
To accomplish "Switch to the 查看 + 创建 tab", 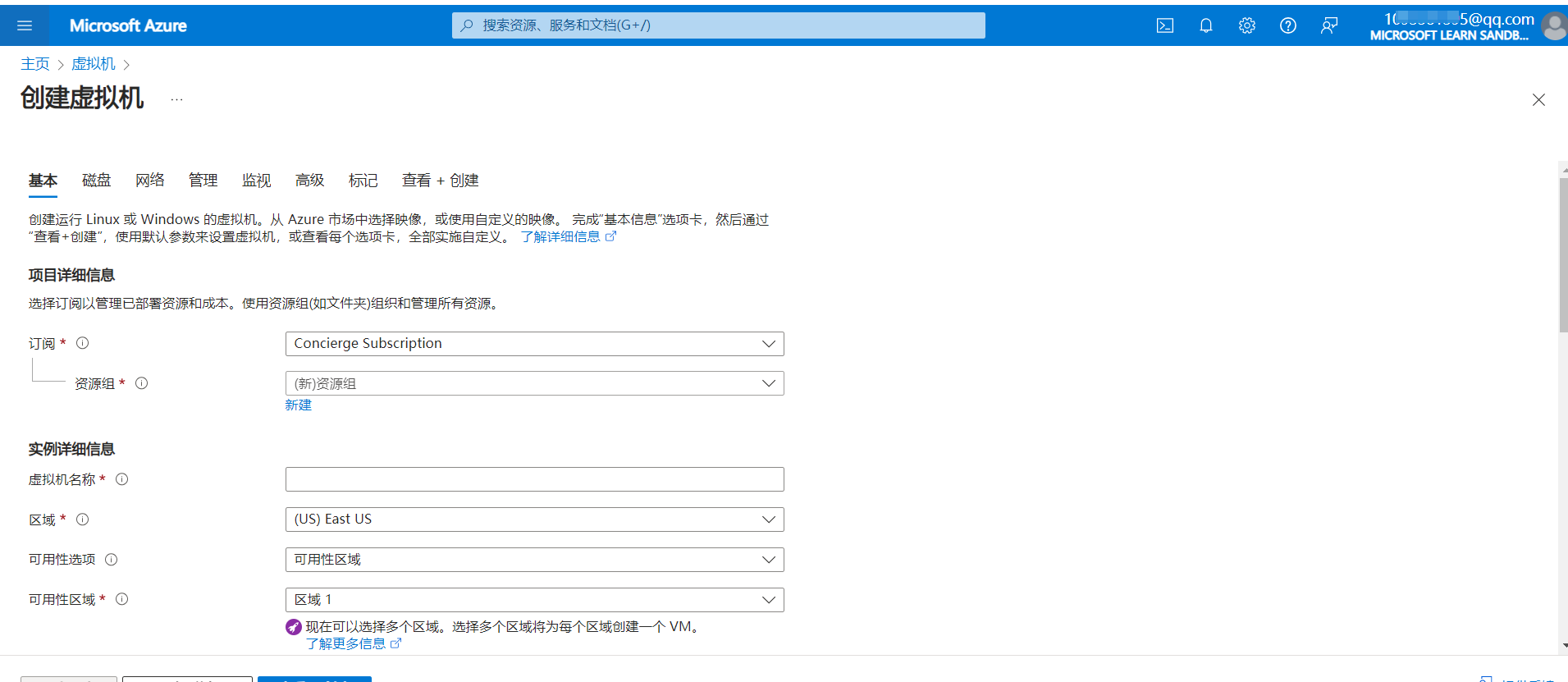I will [x=440, y=181].
